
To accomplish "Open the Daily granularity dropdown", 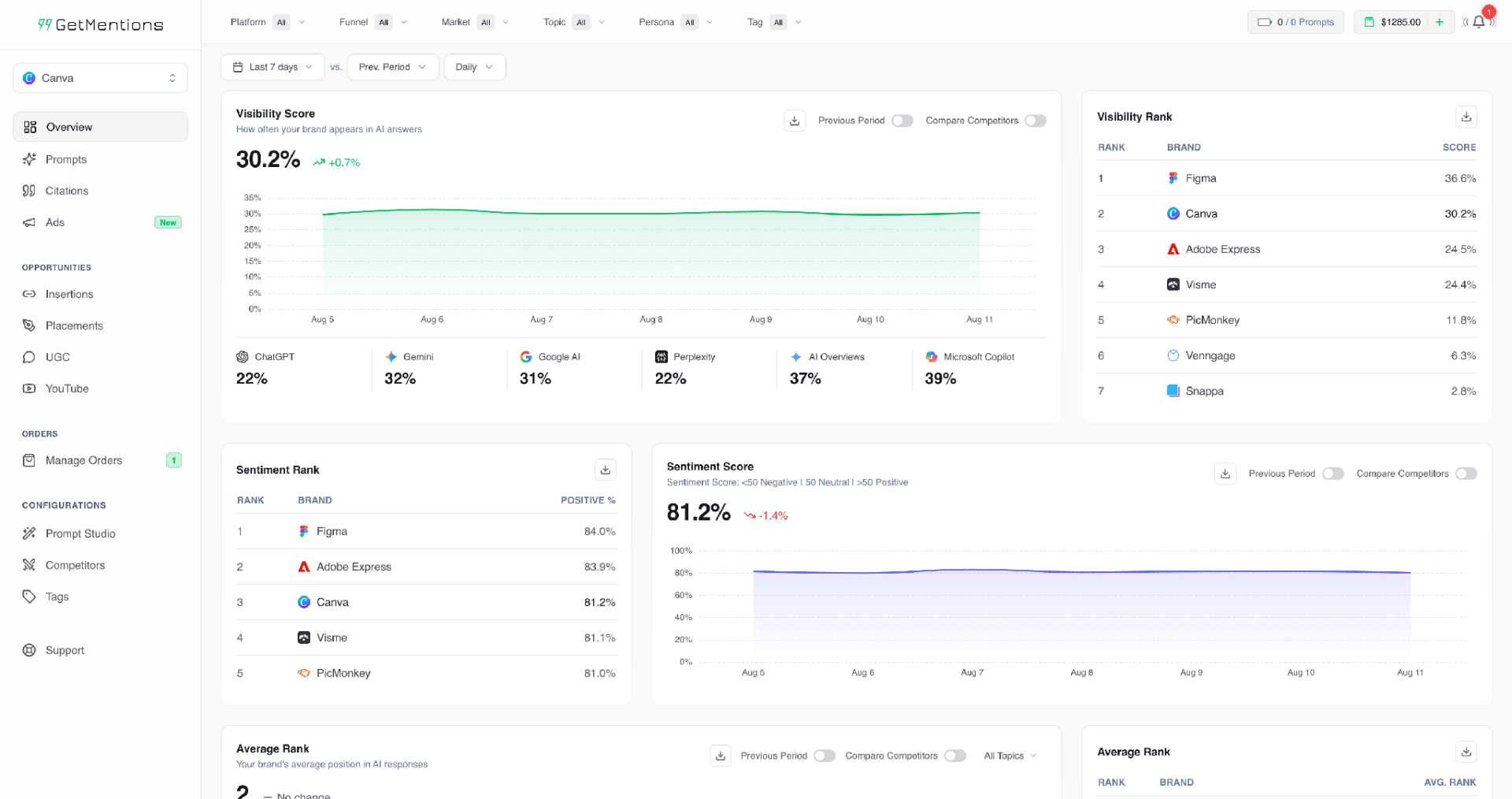I will (x=474, y=67).
